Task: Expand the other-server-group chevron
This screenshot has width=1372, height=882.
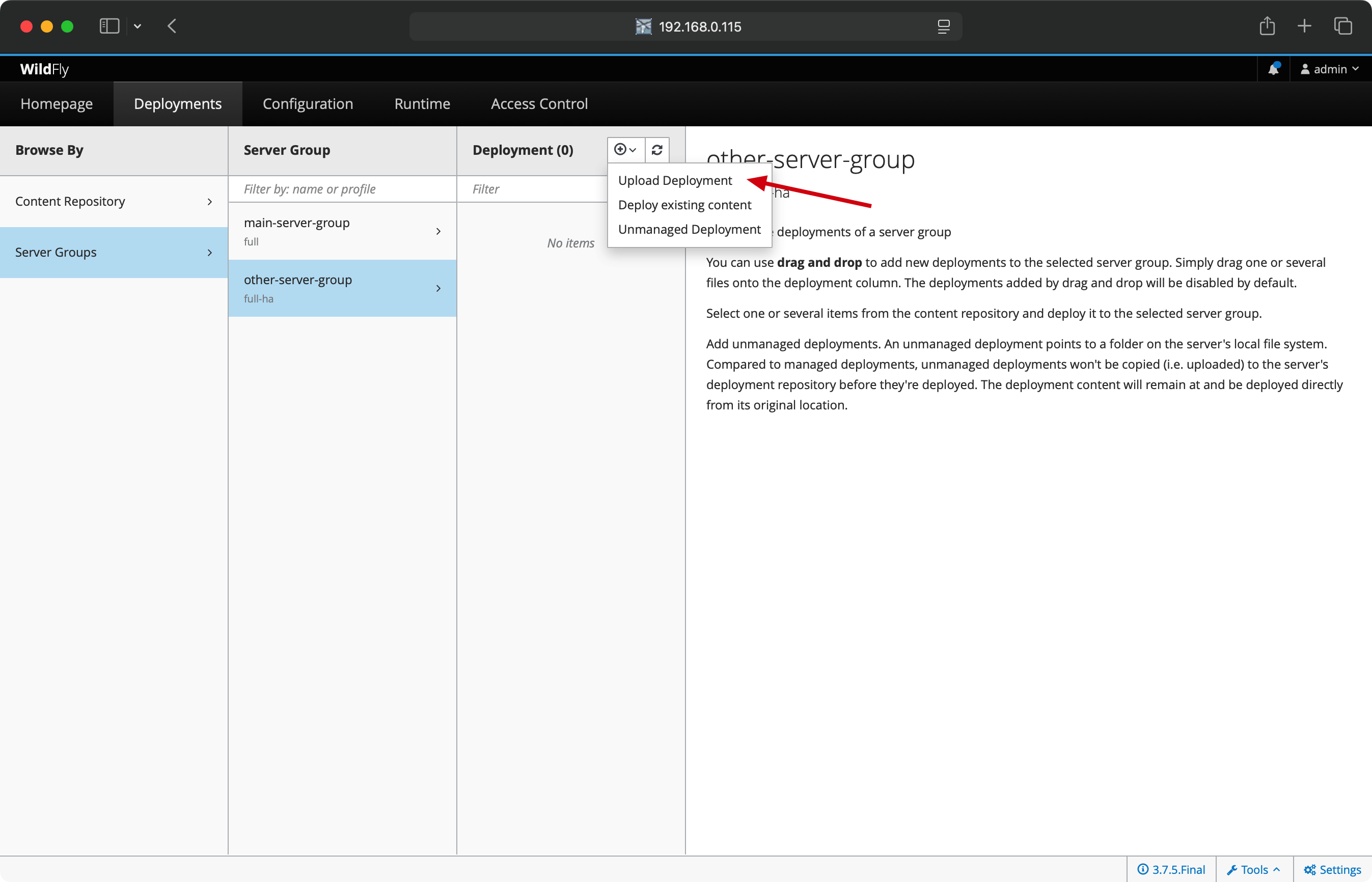Action: click(438, 288)
